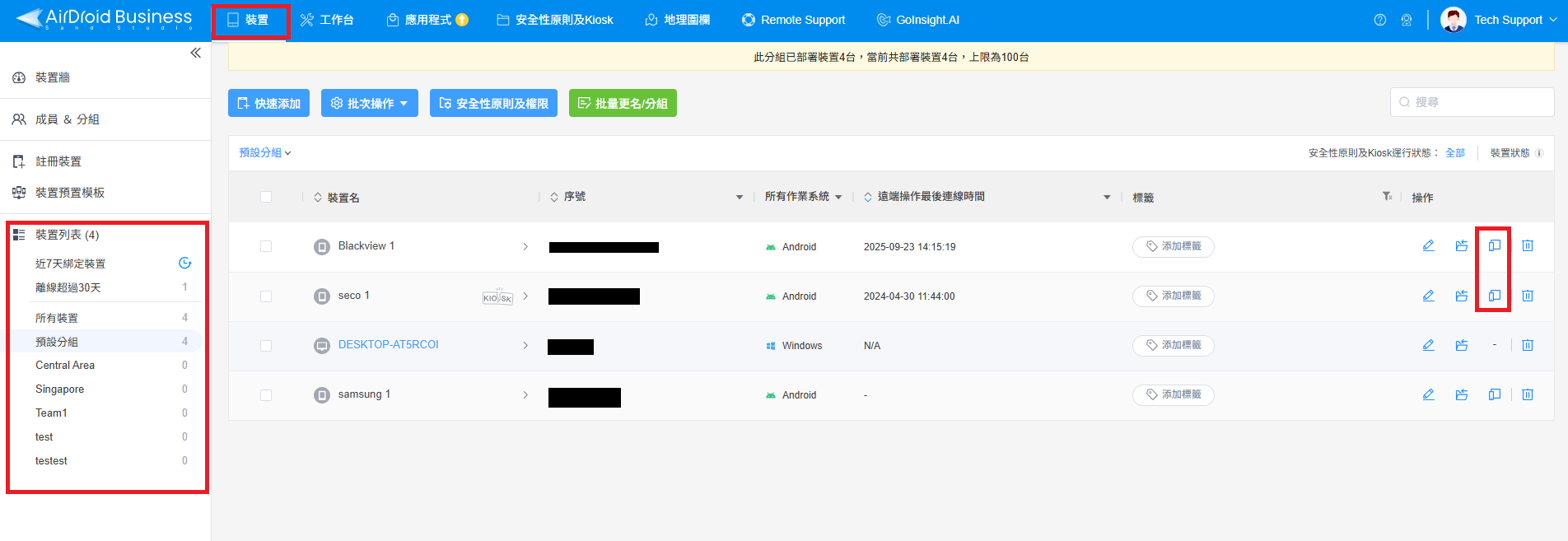Expand samsung 1 row details chevron

[525, 394]
